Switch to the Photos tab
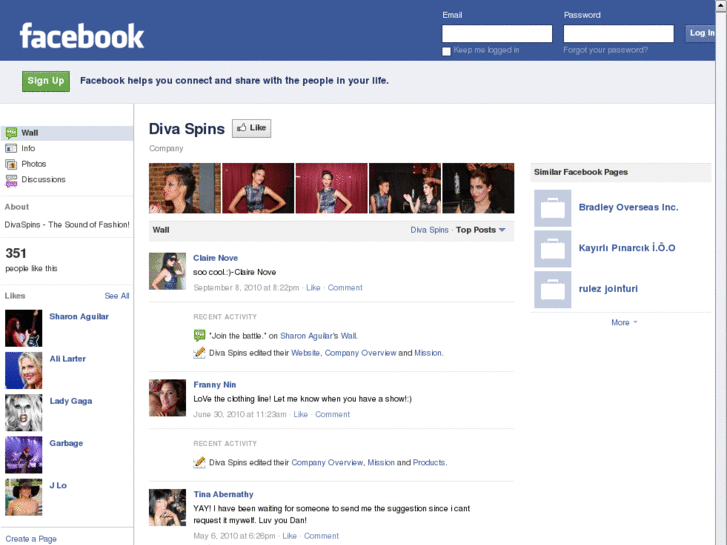 67,164
